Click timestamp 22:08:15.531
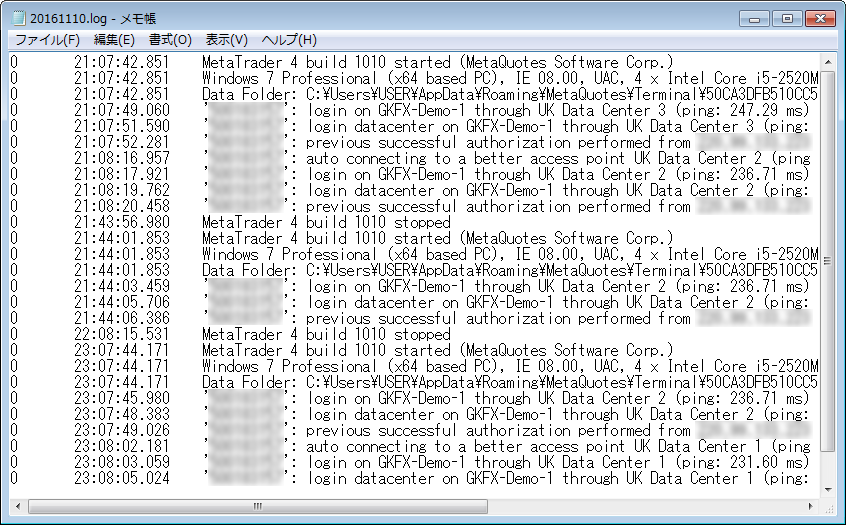 (122, 334)
